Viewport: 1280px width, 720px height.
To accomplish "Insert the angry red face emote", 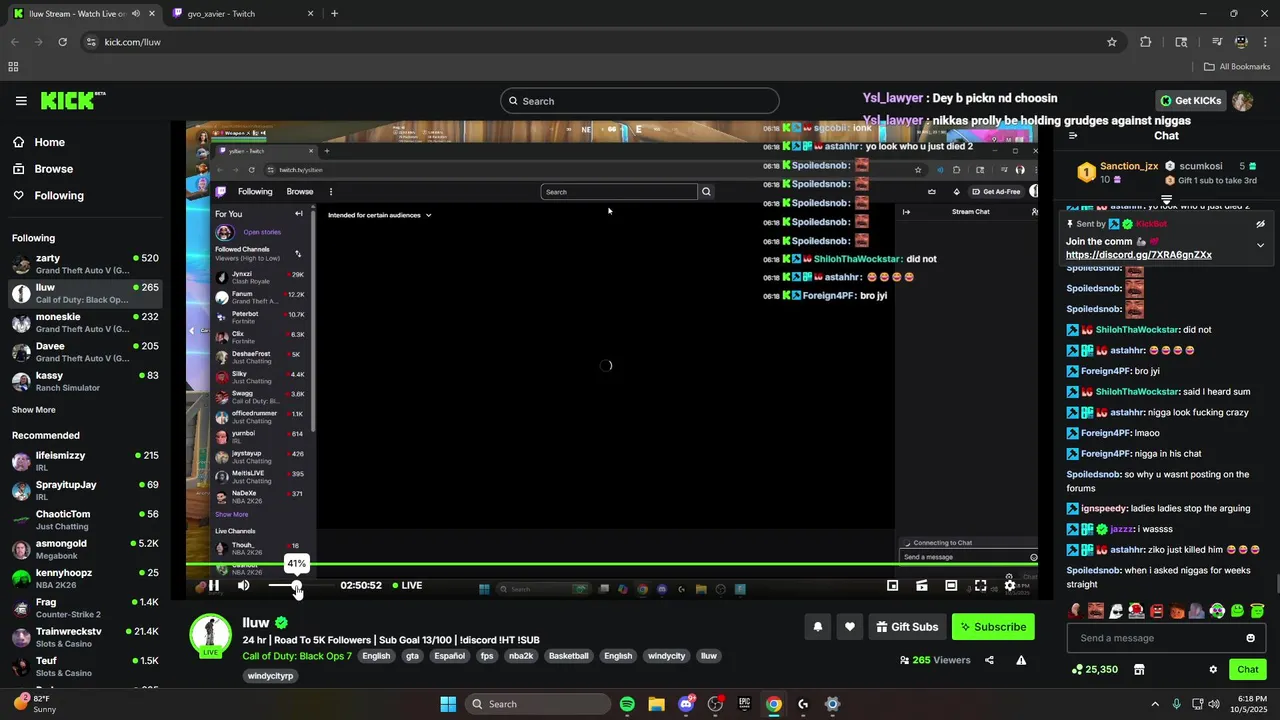I will point(1157,611).
